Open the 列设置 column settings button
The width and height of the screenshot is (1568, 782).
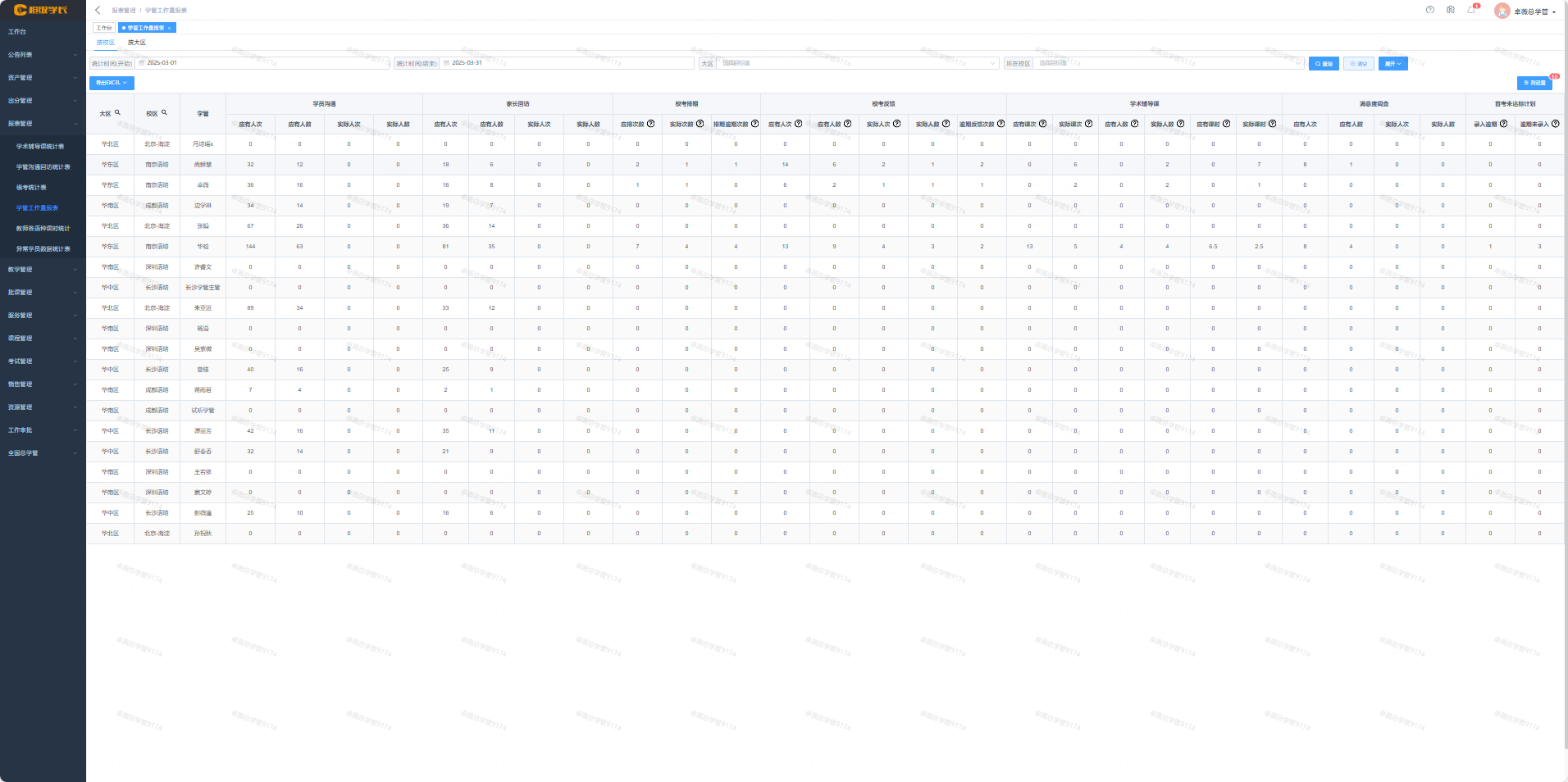click(1534, 83)
